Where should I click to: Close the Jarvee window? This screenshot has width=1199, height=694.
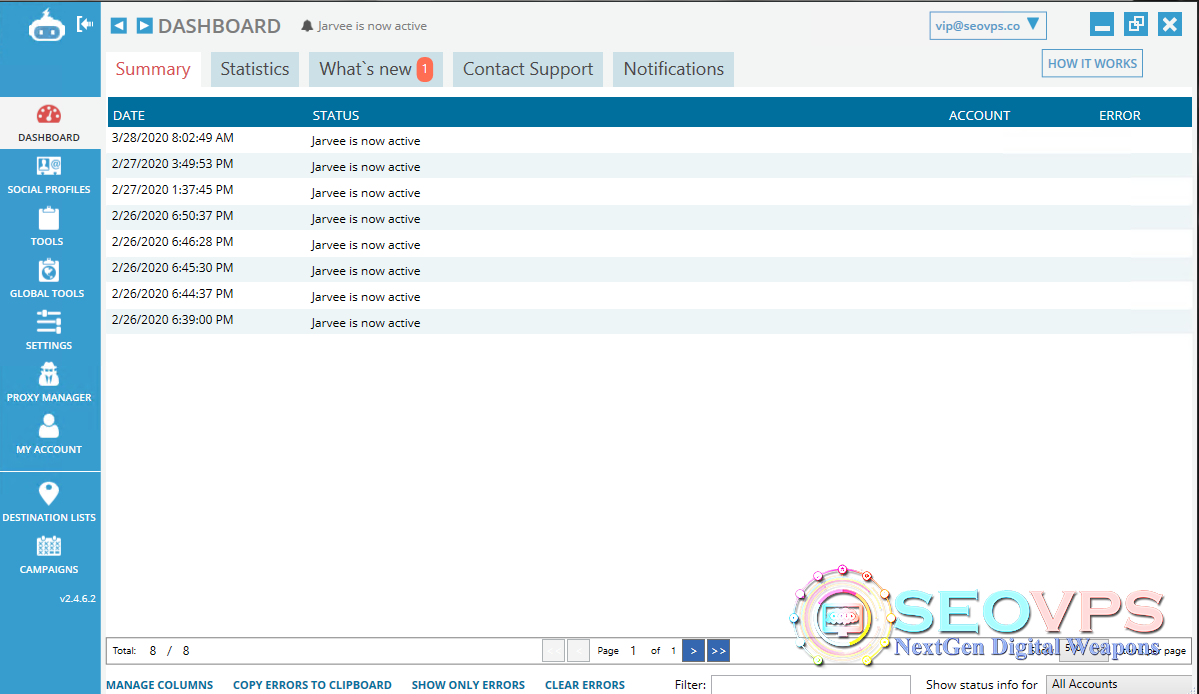1170,24
